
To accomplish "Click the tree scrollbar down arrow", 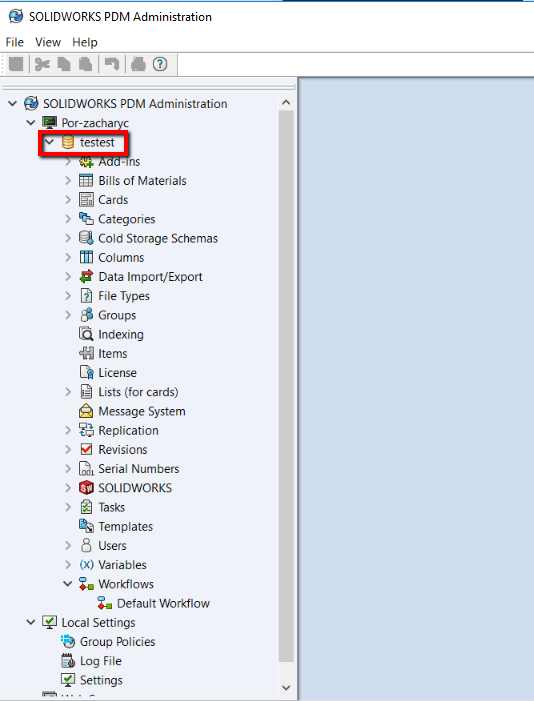I will 286,688.
